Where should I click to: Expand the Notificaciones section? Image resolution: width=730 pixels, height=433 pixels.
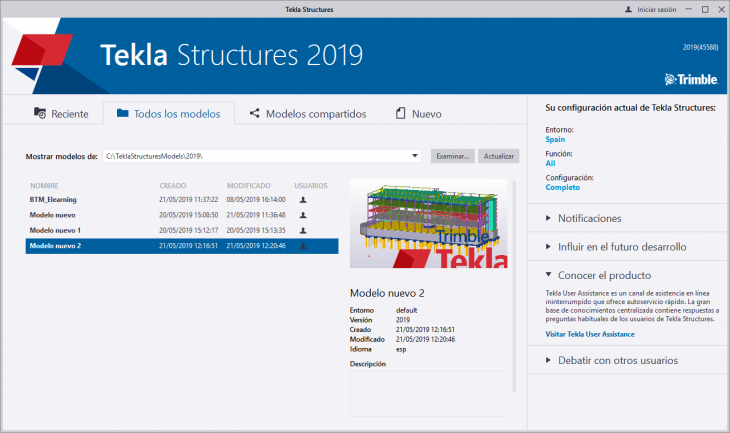[589, 218]
